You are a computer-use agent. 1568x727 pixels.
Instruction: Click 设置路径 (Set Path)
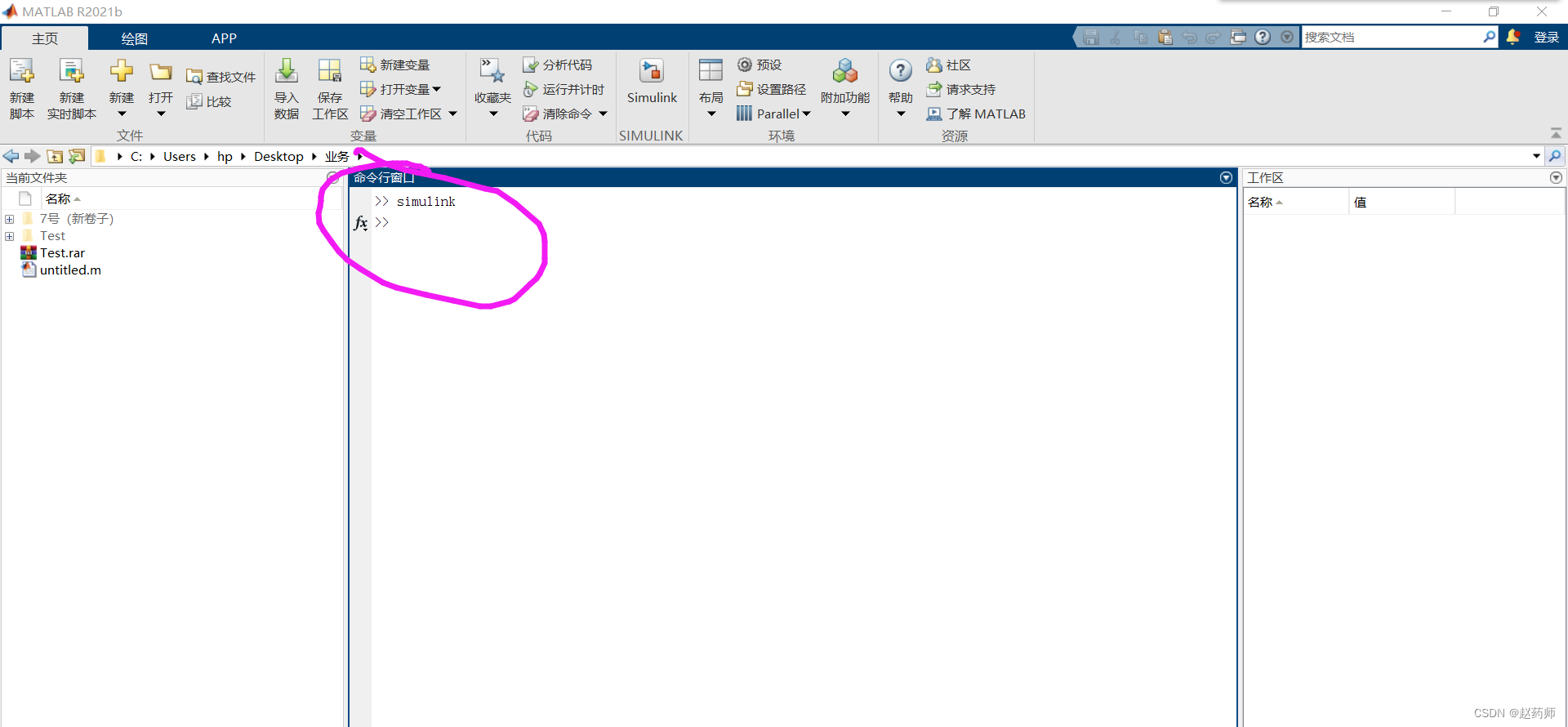(x=771, y=89)
